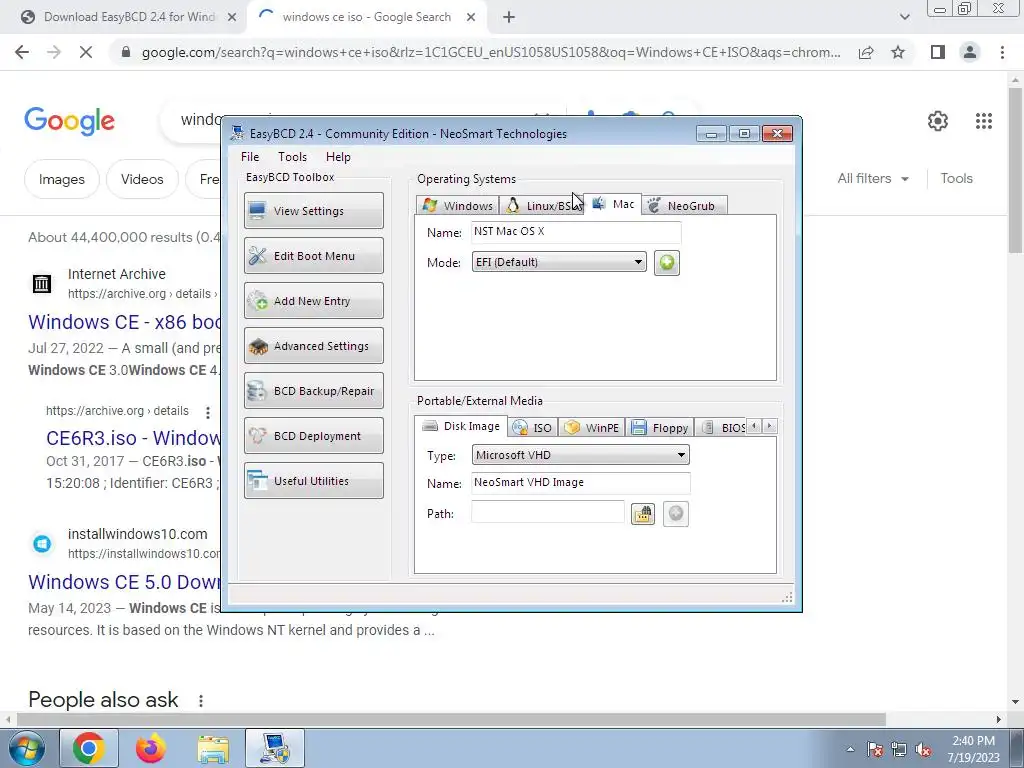Expand the Type dropdown showing Microsoft VHD
Screen dimensions: 1024x768
tap(581, 455)
